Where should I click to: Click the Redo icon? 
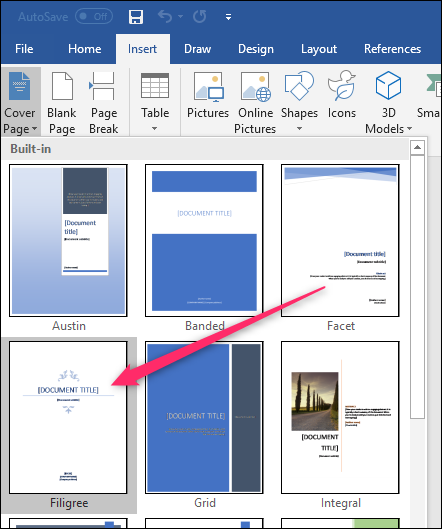point(200,16)
